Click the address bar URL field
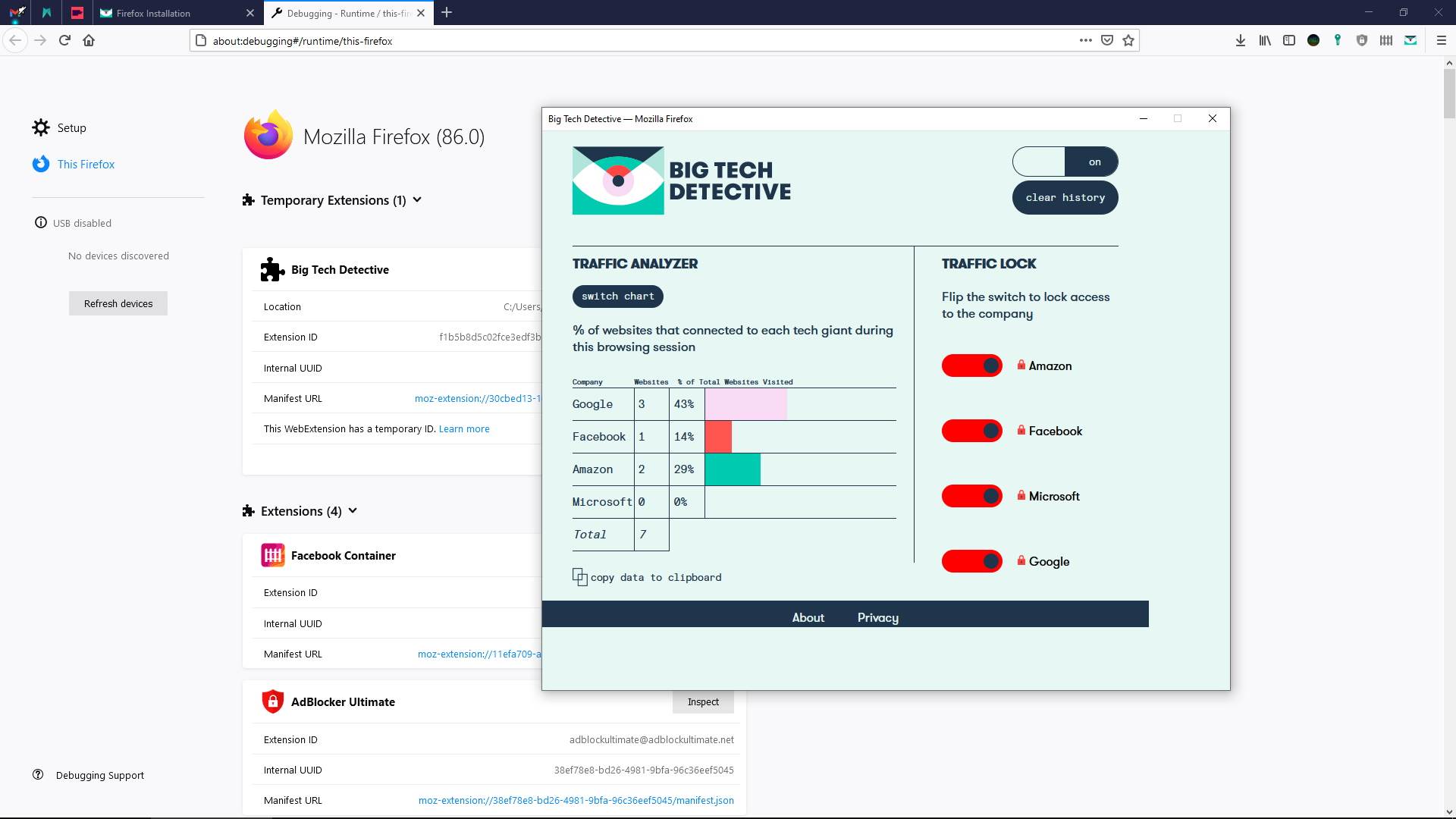The image size is (1456, 819). tap(607, 41)
